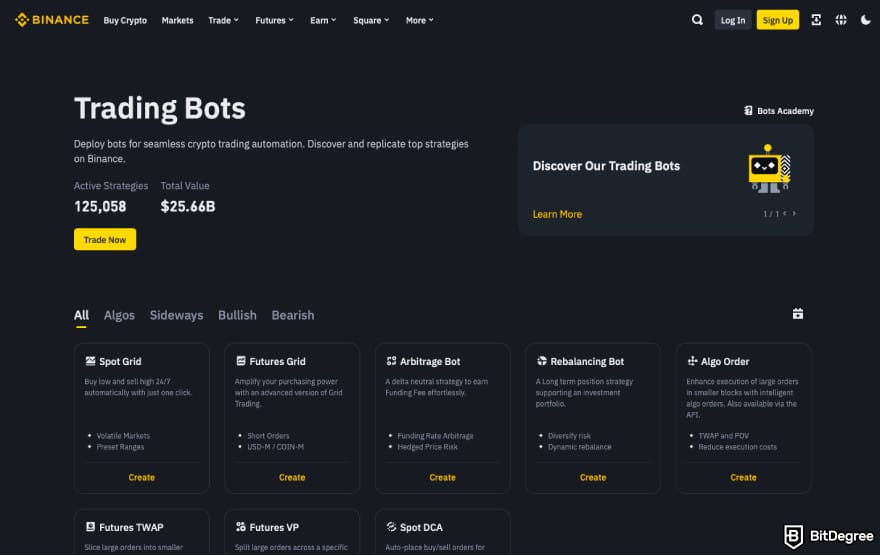Click the QR code download icon

(x=816, y=20)
